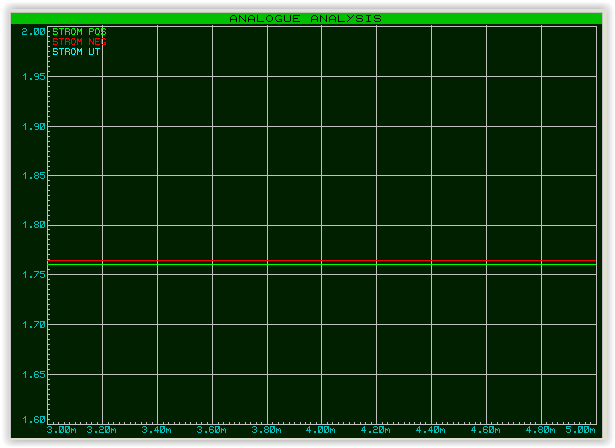This screenshot has height=448, width=615.
Task: Click the 5.00m time axis label
Action: (x=580, y=430)
